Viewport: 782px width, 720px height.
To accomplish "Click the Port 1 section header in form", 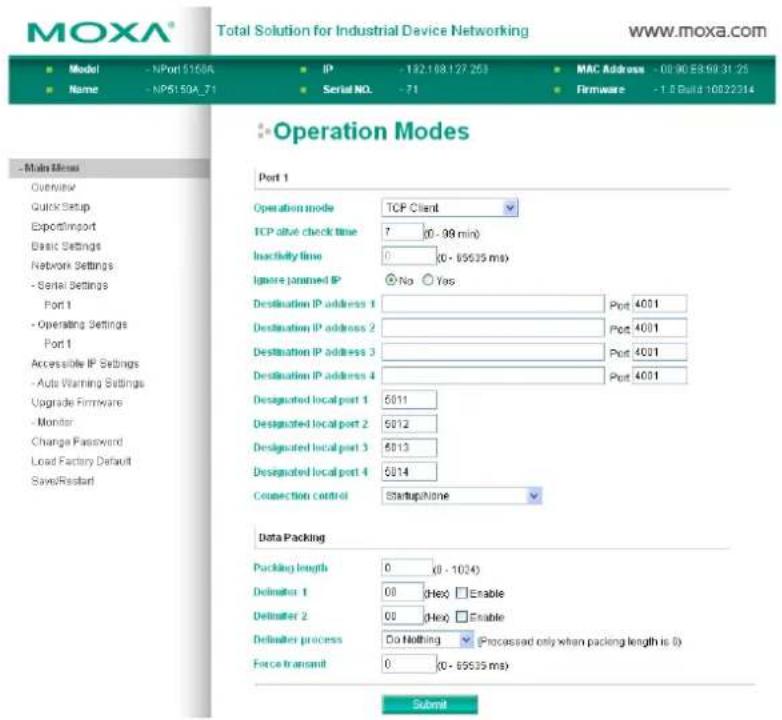I will (273, 178).
